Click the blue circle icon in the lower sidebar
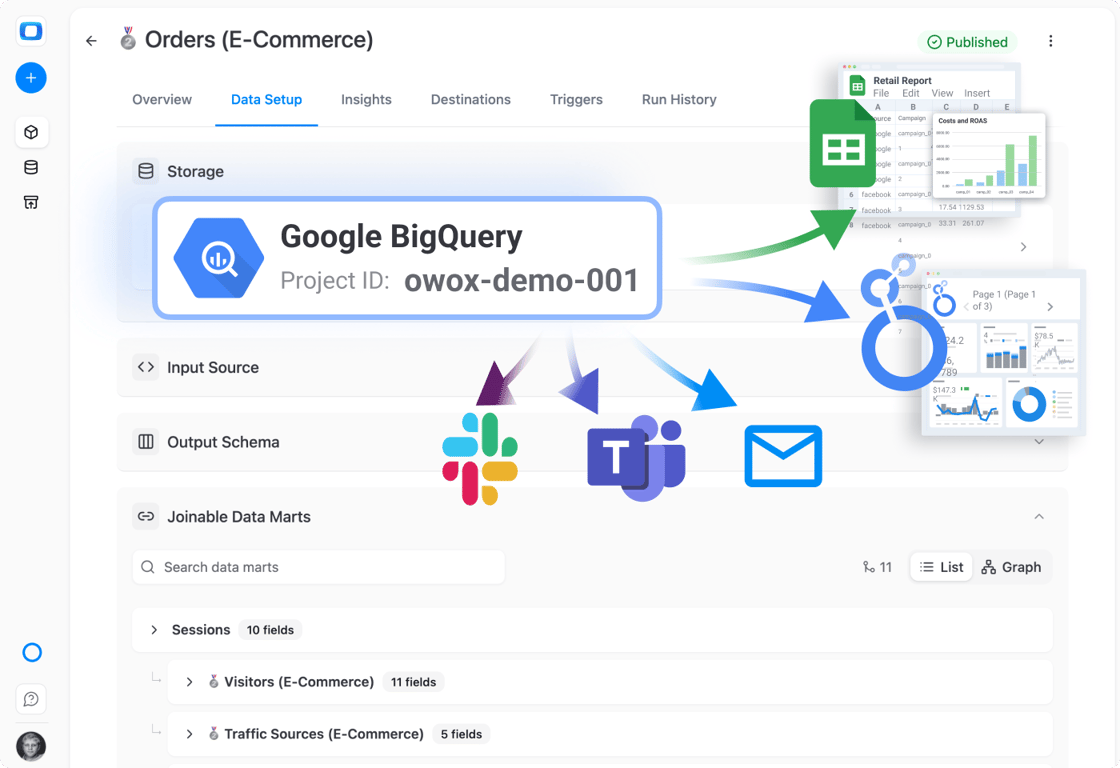This screenshot has width=1120, height=768. pos(32,652)
